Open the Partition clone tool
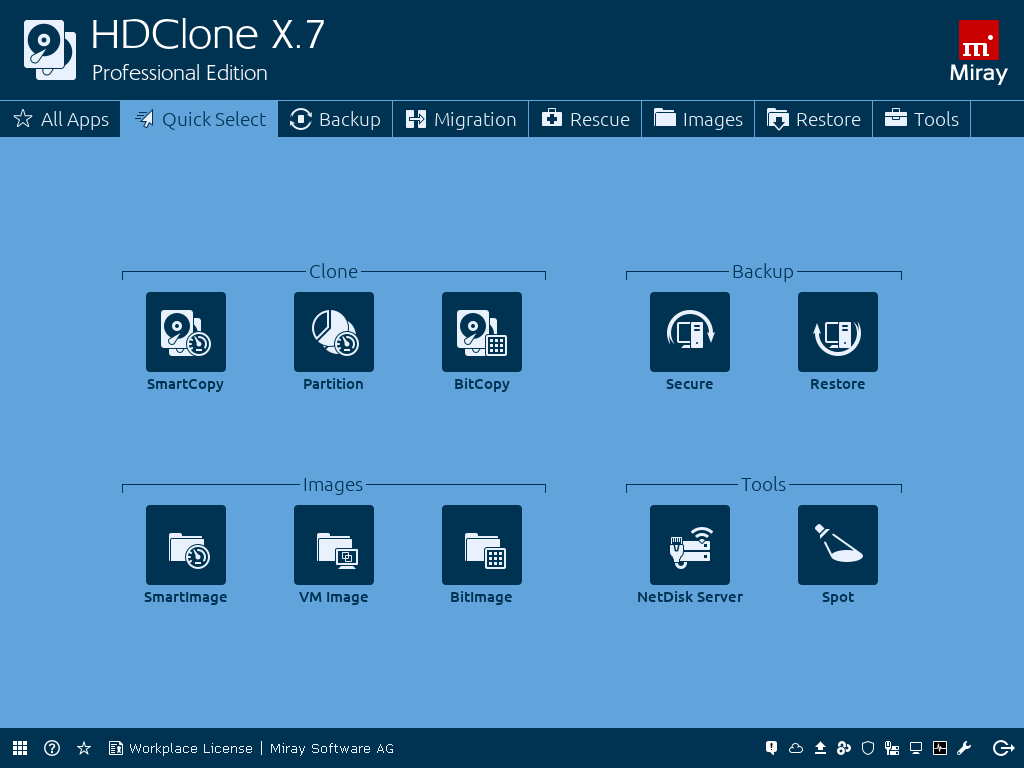The width and height of the screenshot is (1024, 768). pyautogui.click(x=334, y=332)
